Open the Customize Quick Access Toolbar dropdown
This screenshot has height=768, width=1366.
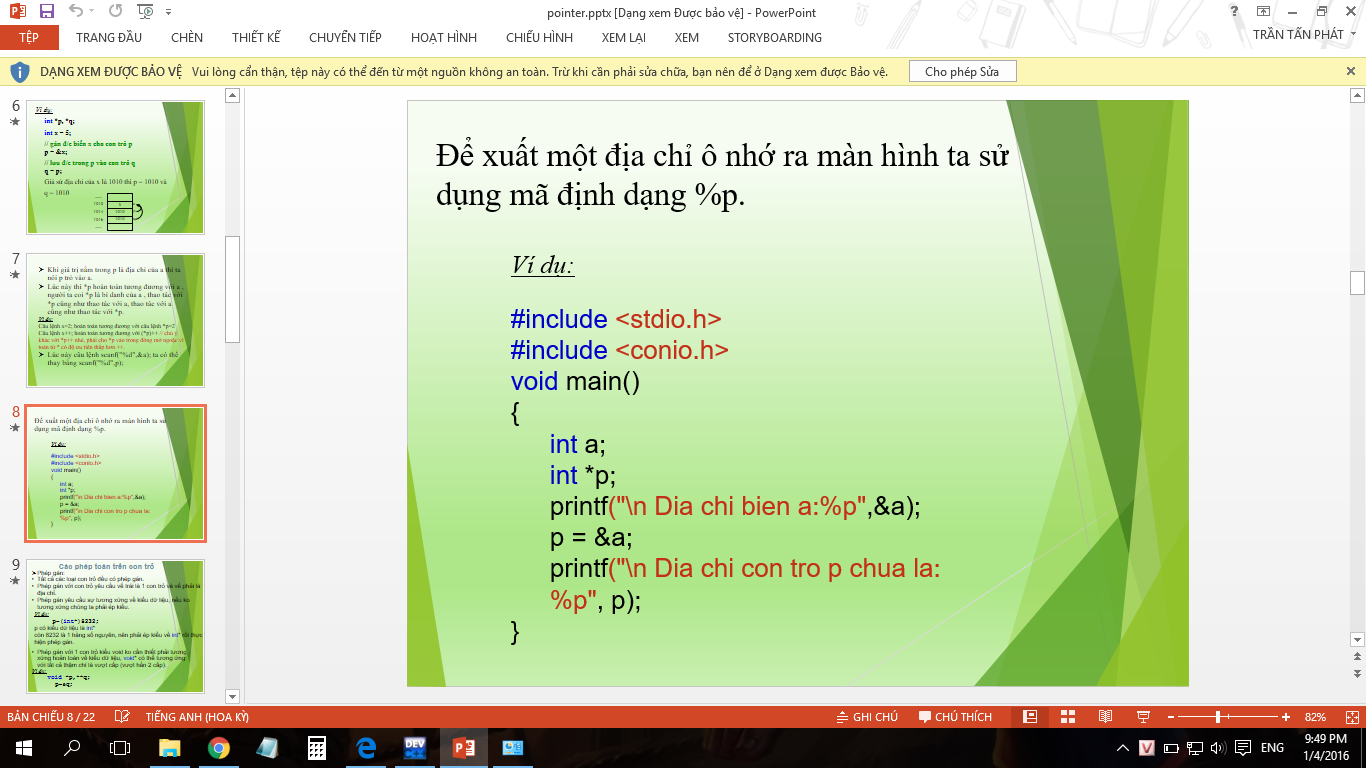tap(168, 12)
